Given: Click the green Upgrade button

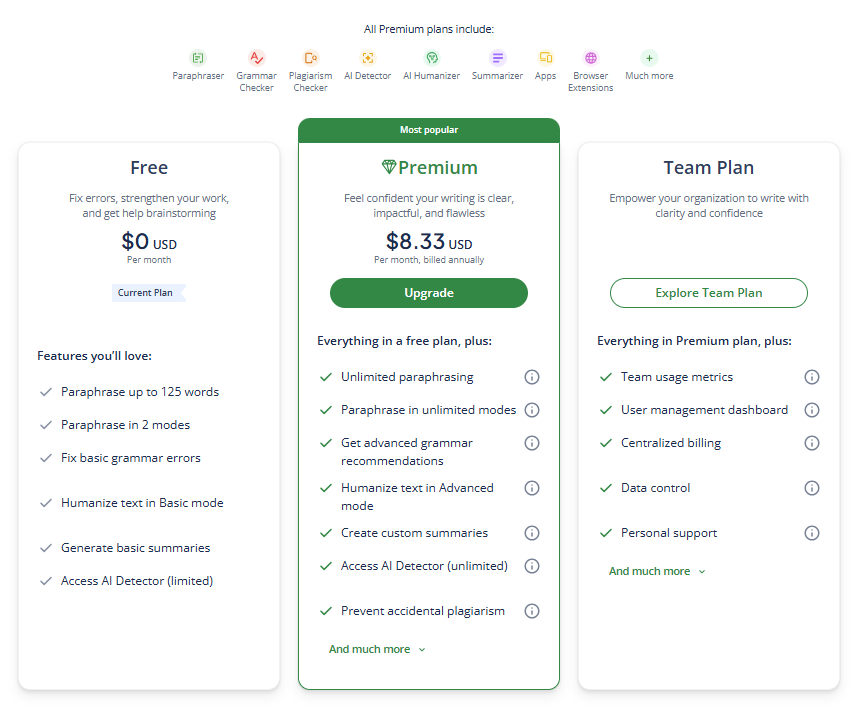Looking at the screenshot, I should coord(429,293).
